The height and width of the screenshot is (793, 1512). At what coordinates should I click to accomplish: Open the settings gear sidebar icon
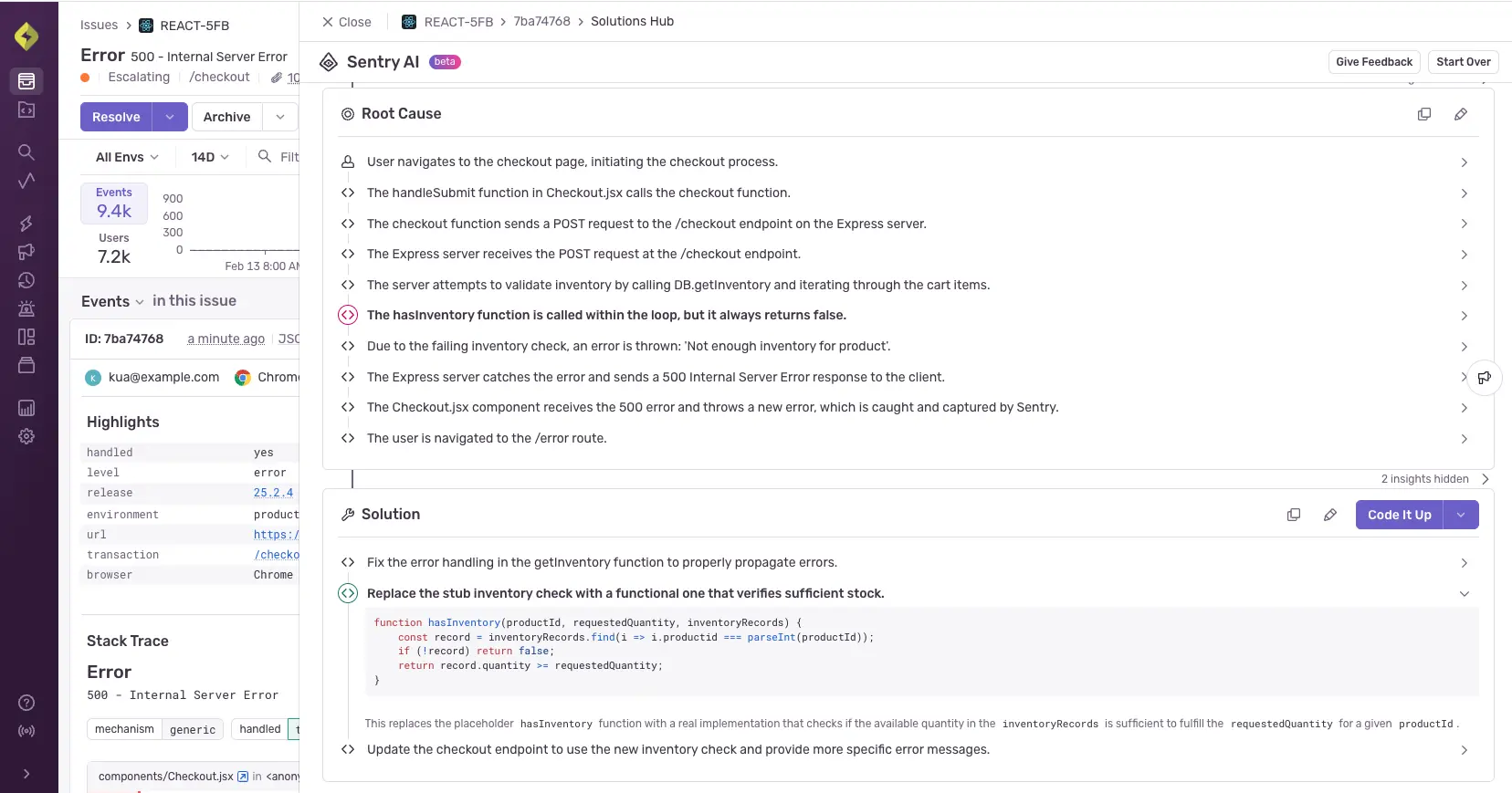click(x=26, y=436)
